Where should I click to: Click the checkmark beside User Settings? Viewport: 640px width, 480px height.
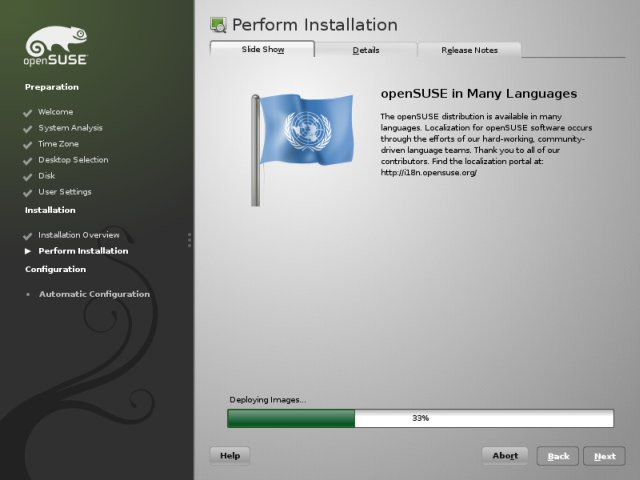click(27, 192)
